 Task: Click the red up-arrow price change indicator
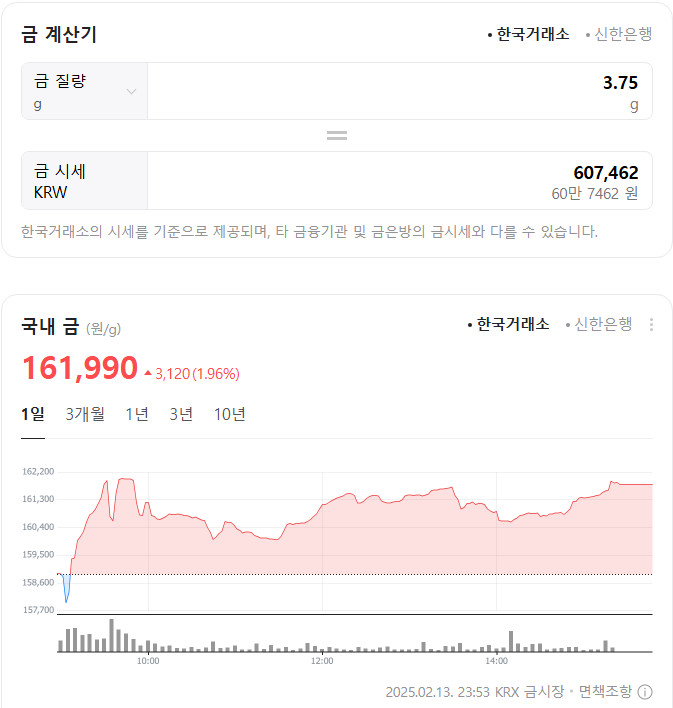coord(148,373)
